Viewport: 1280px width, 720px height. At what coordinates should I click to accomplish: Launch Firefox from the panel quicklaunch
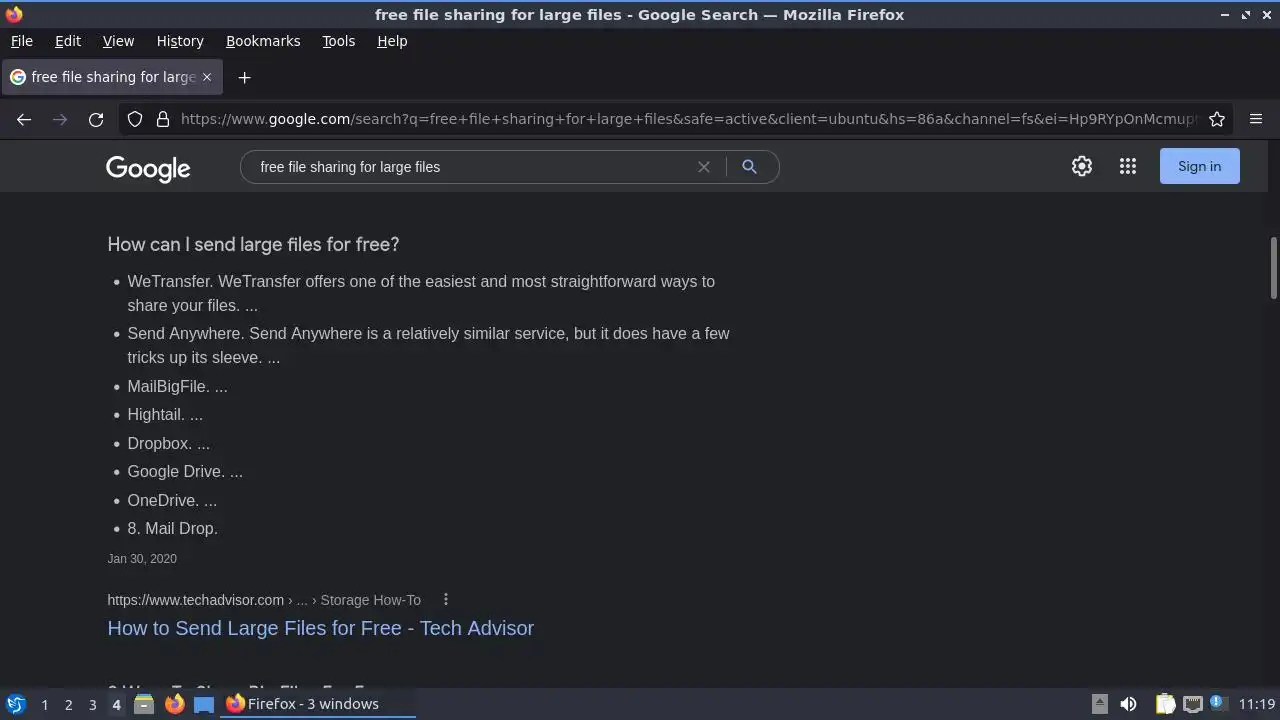coord(174,704)
